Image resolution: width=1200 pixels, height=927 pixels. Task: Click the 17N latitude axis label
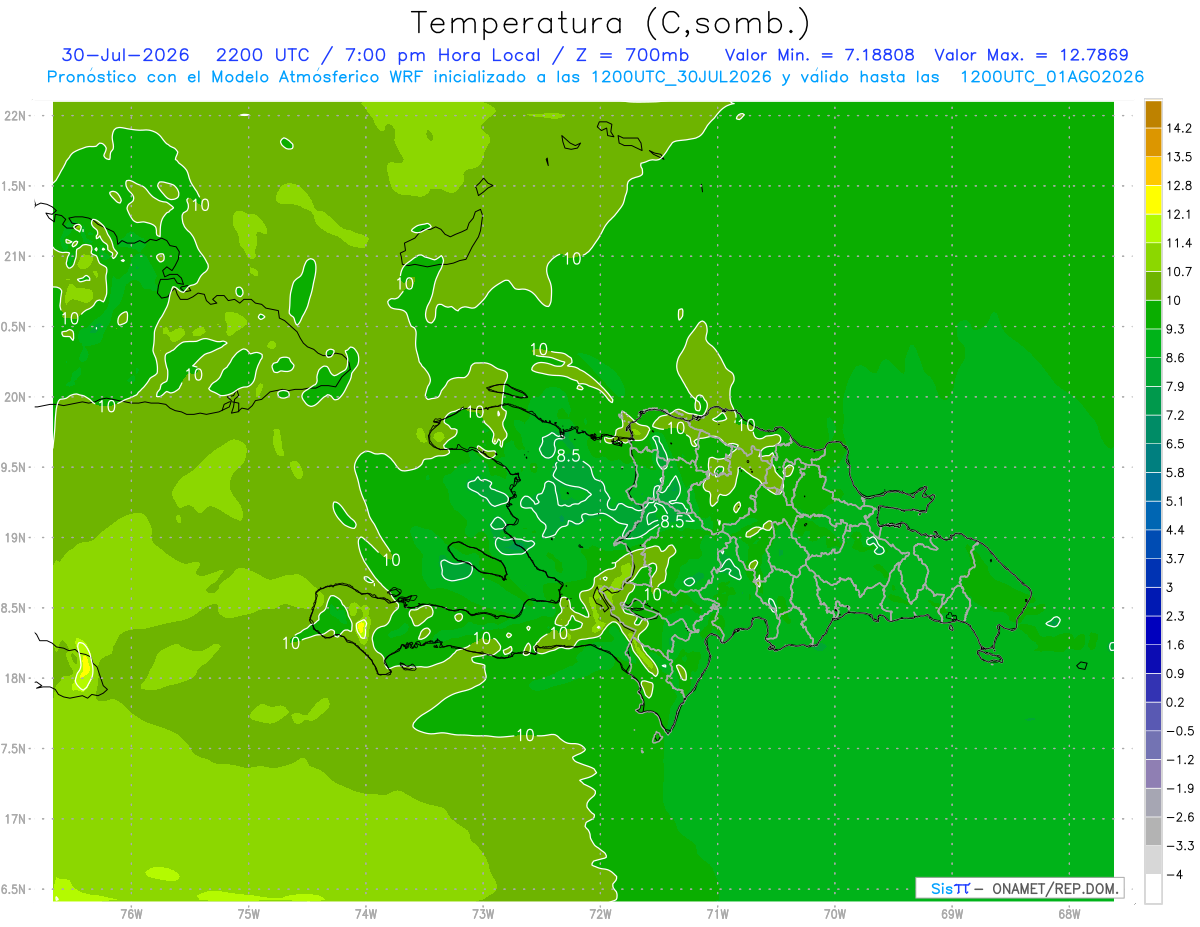(x=15, y=819)
